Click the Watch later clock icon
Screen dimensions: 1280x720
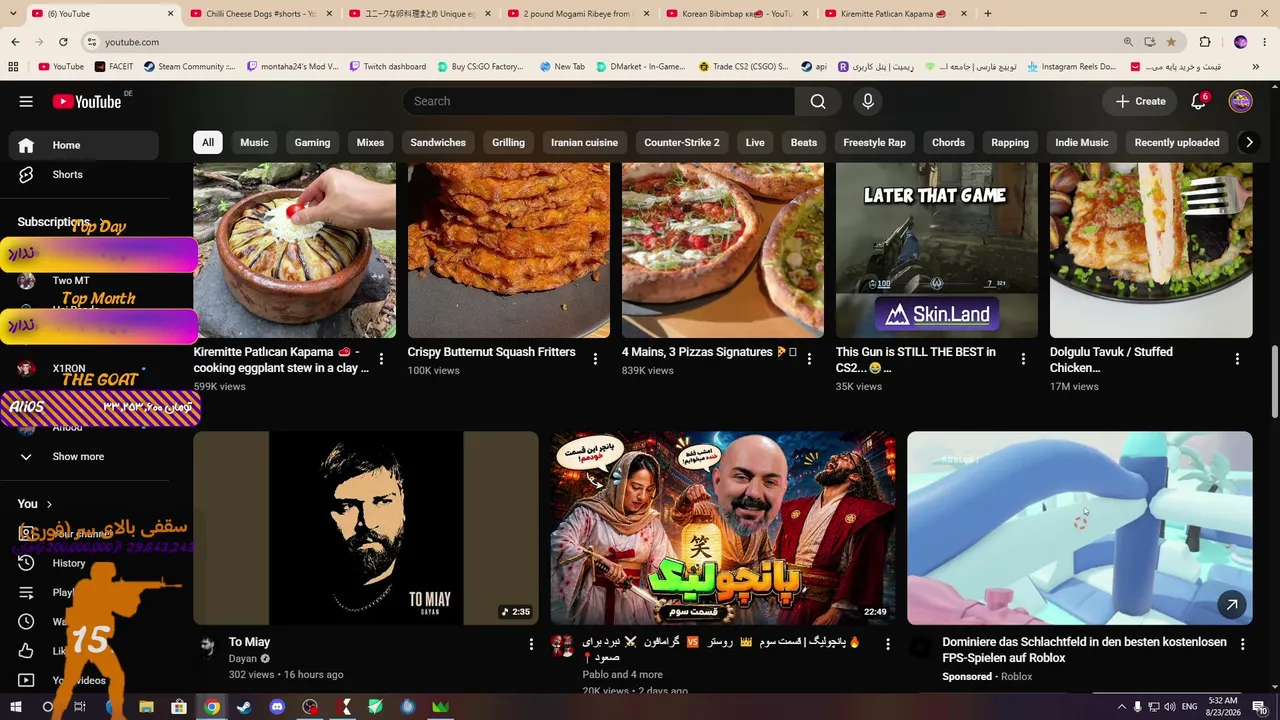click(x=26, y=622)
